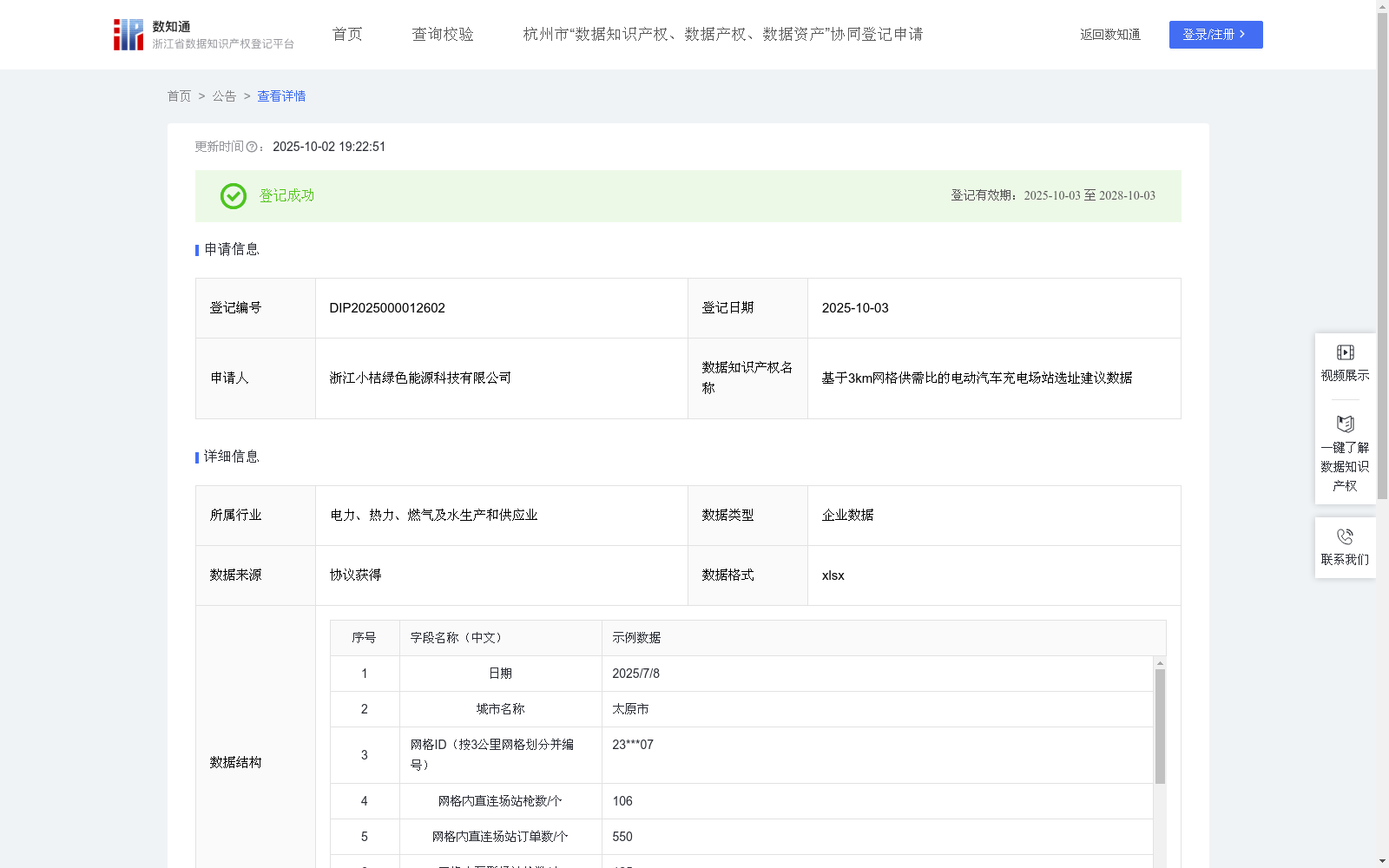This screenshot has height=868, width=1389.
Task: Click 首页 in the breadcrumb
Action: tap(179, 96)
